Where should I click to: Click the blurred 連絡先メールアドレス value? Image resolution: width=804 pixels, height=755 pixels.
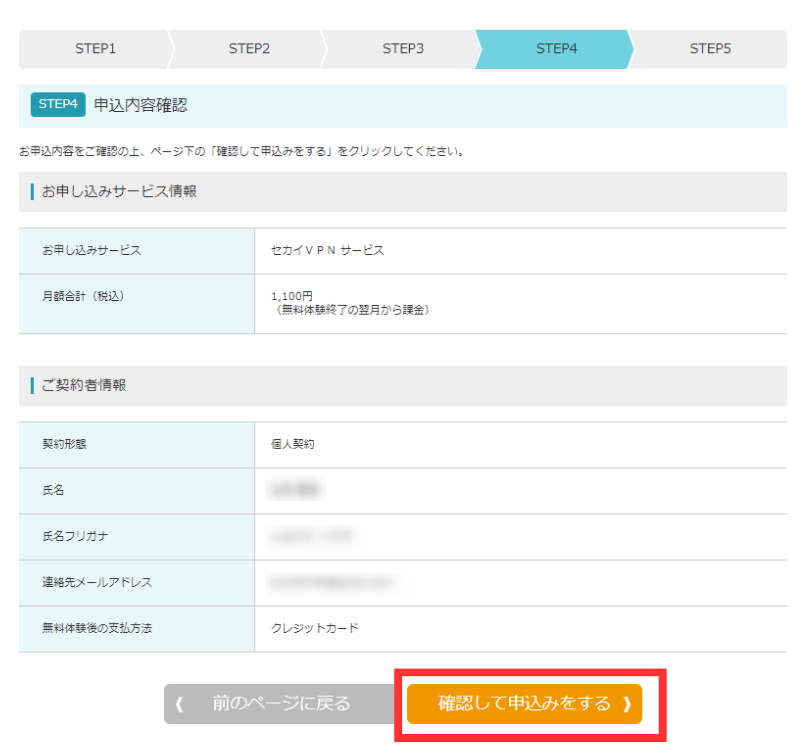[x=332, y=582]
